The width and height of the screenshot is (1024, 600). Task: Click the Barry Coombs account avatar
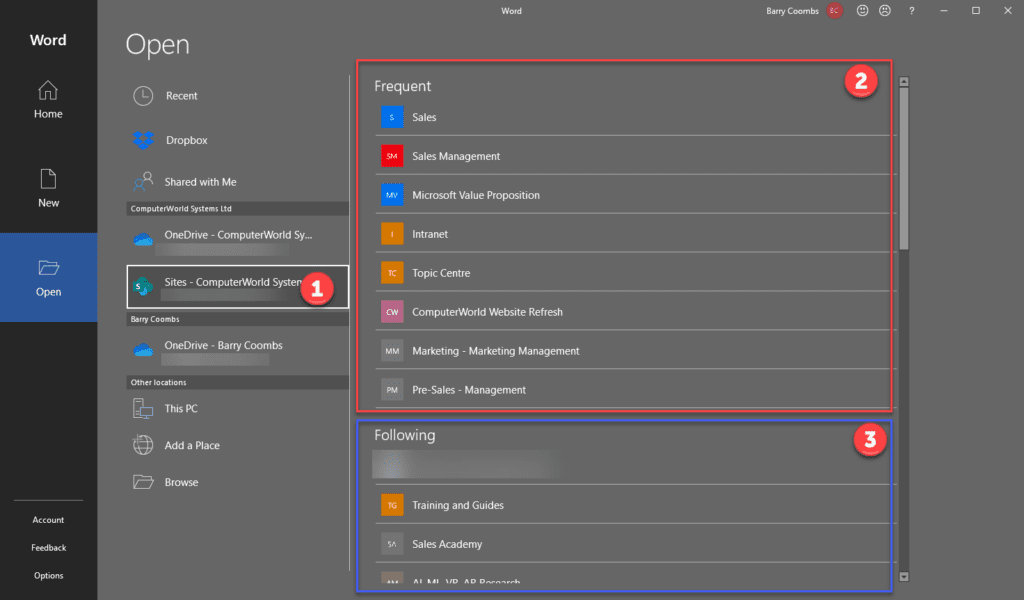click(834, 10)
